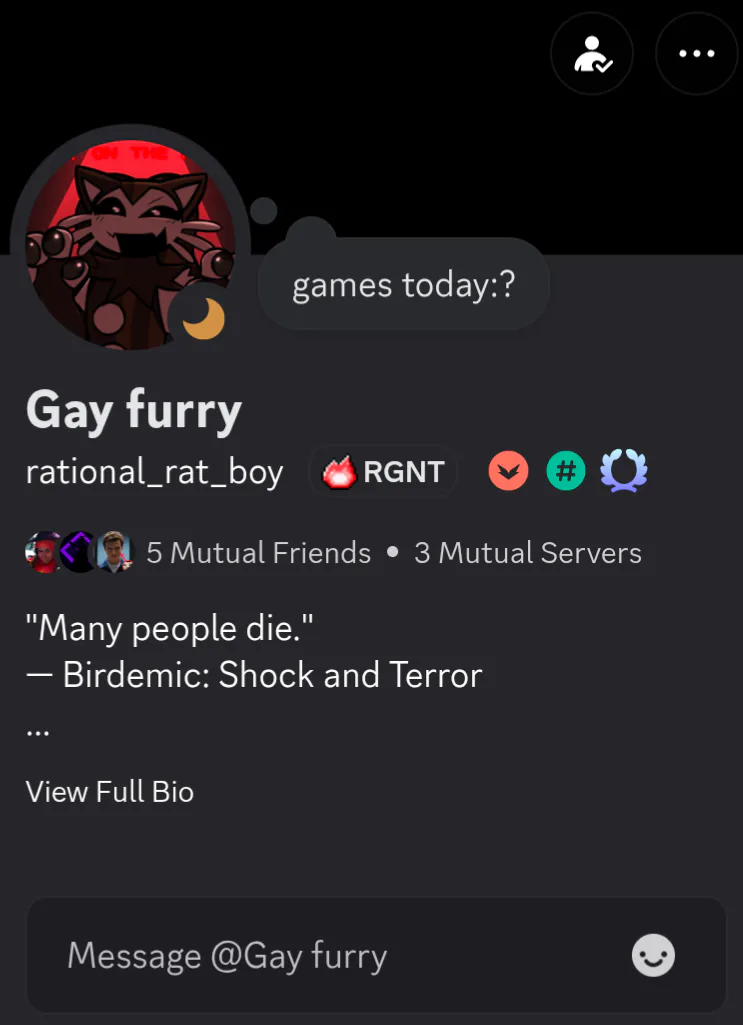Image resolution: width=743 pixels, height=1025 pixels.
Task: Expand the bio ellipsis text
Action: click(38, 732)
